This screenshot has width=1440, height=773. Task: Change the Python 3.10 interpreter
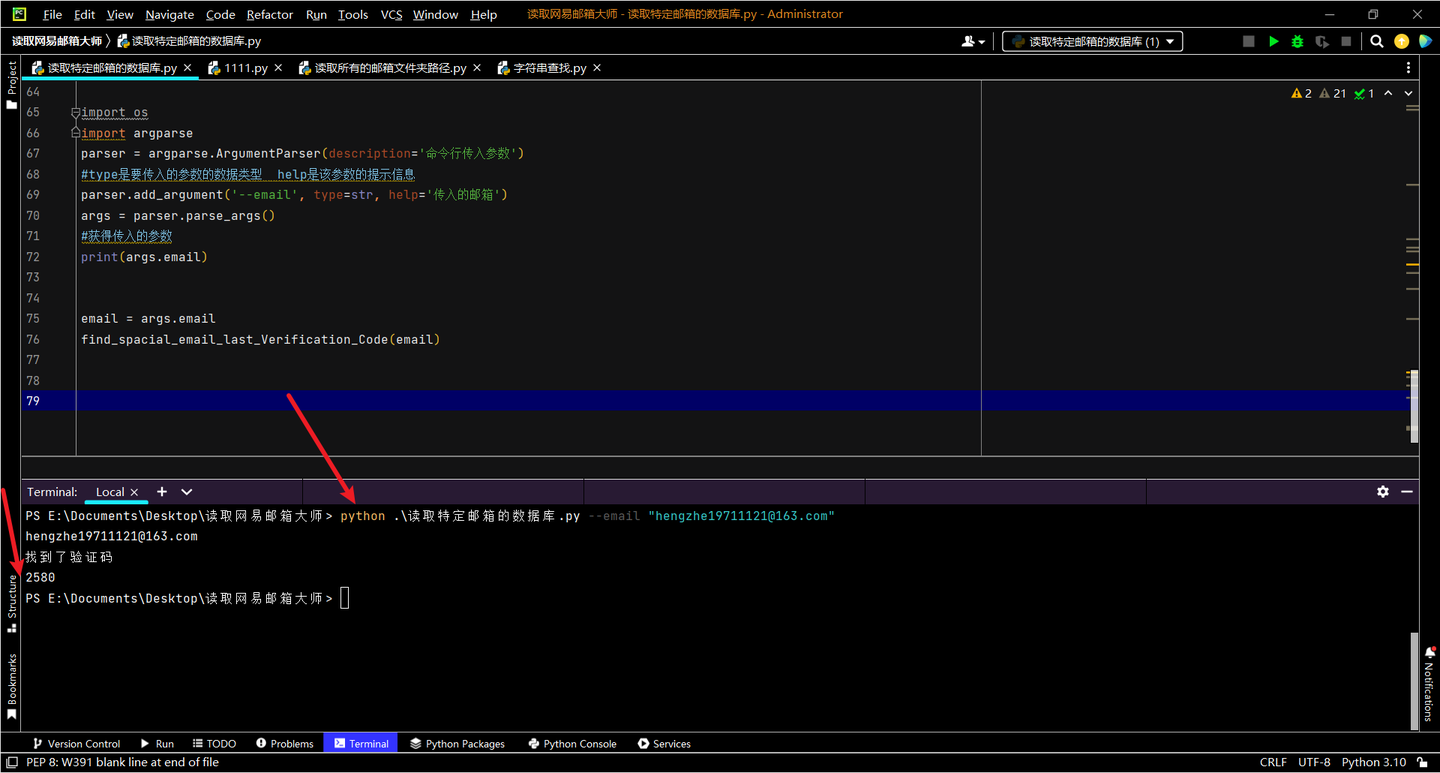coord(1374,762)
